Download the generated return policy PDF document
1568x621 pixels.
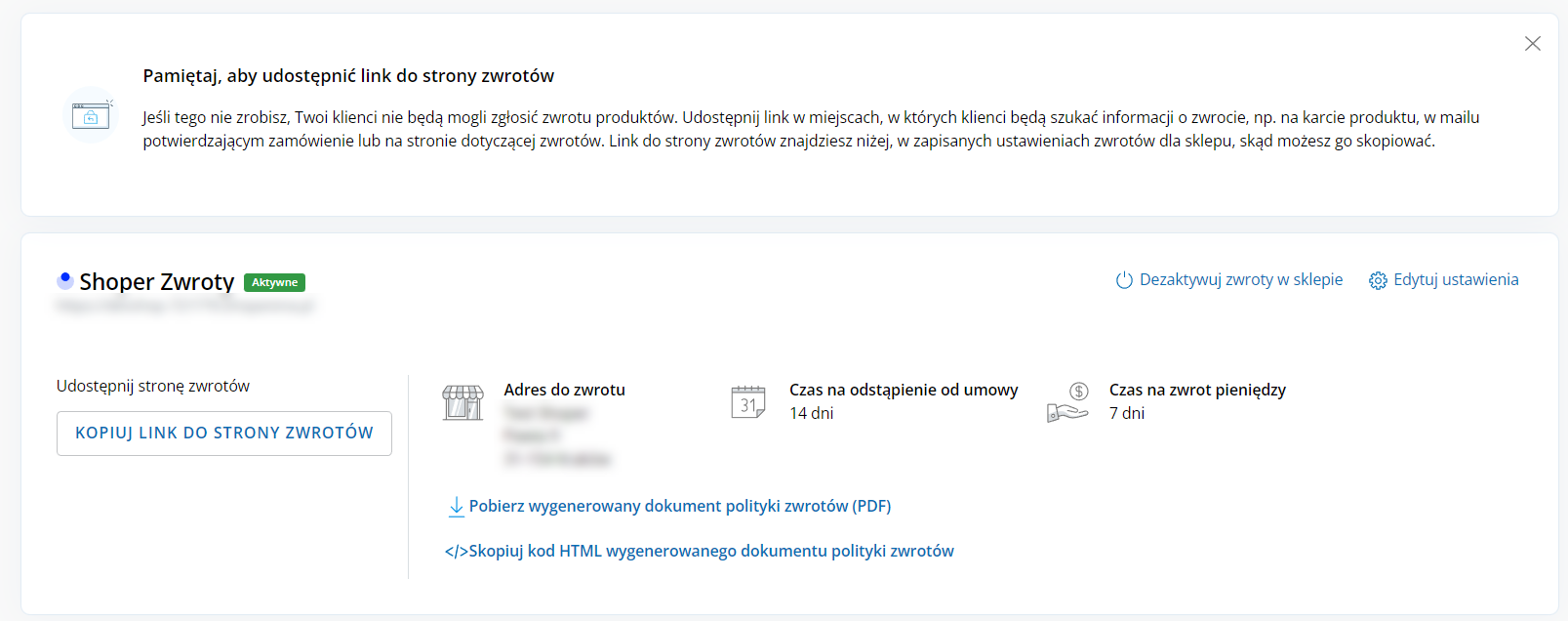tap(679, 507)
